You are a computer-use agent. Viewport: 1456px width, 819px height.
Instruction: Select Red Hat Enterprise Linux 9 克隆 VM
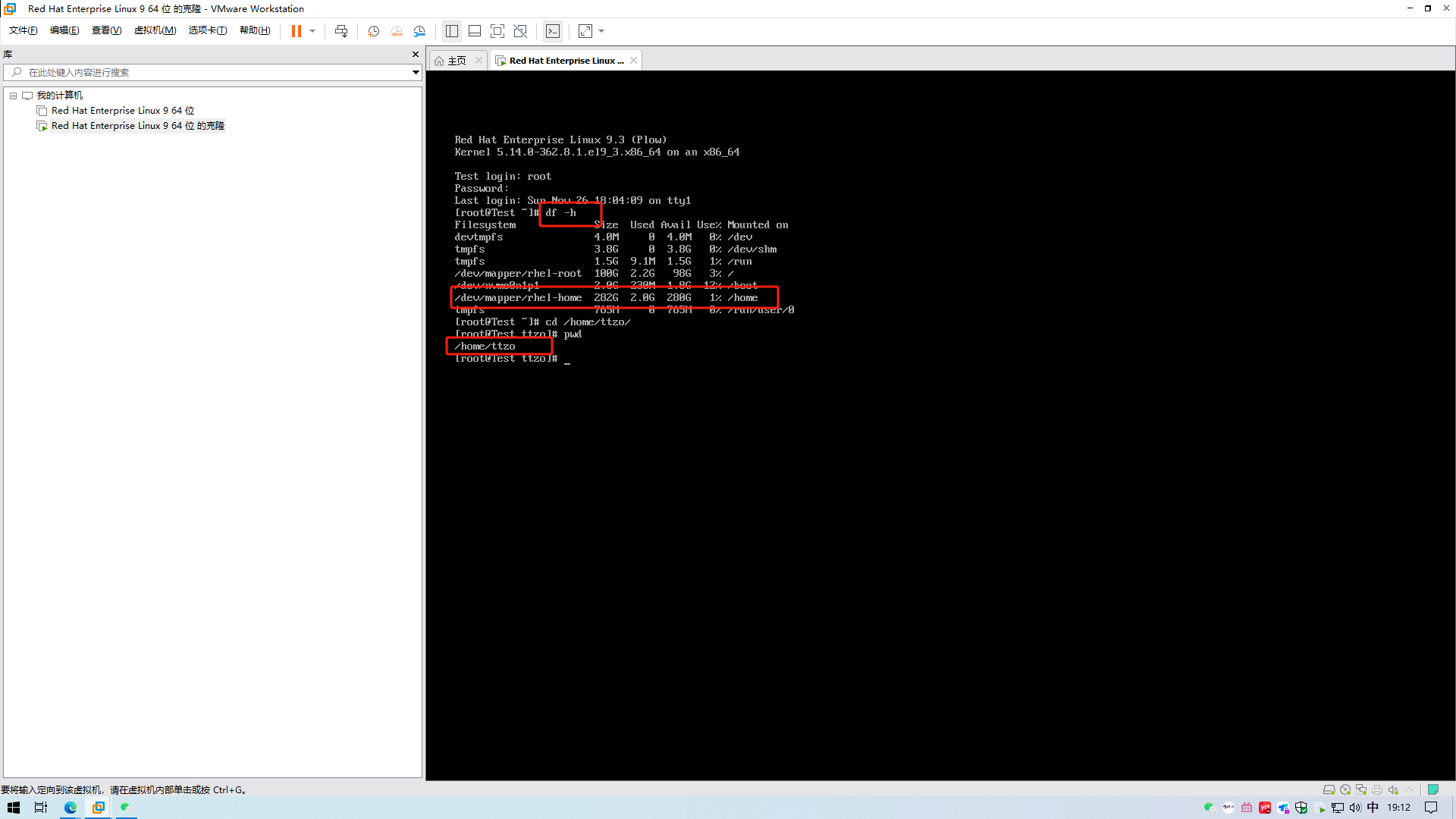coord(138,126)
